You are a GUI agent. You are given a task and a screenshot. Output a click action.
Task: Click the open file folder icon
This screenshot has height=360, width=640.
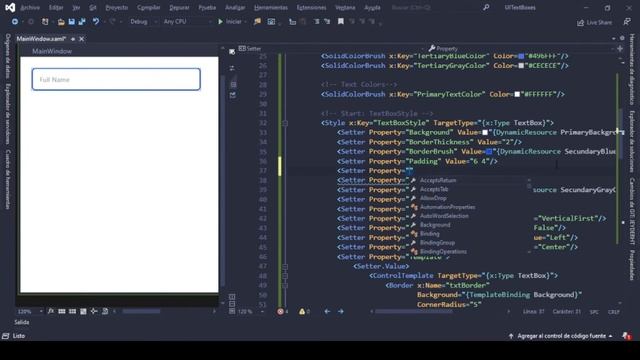61,22
